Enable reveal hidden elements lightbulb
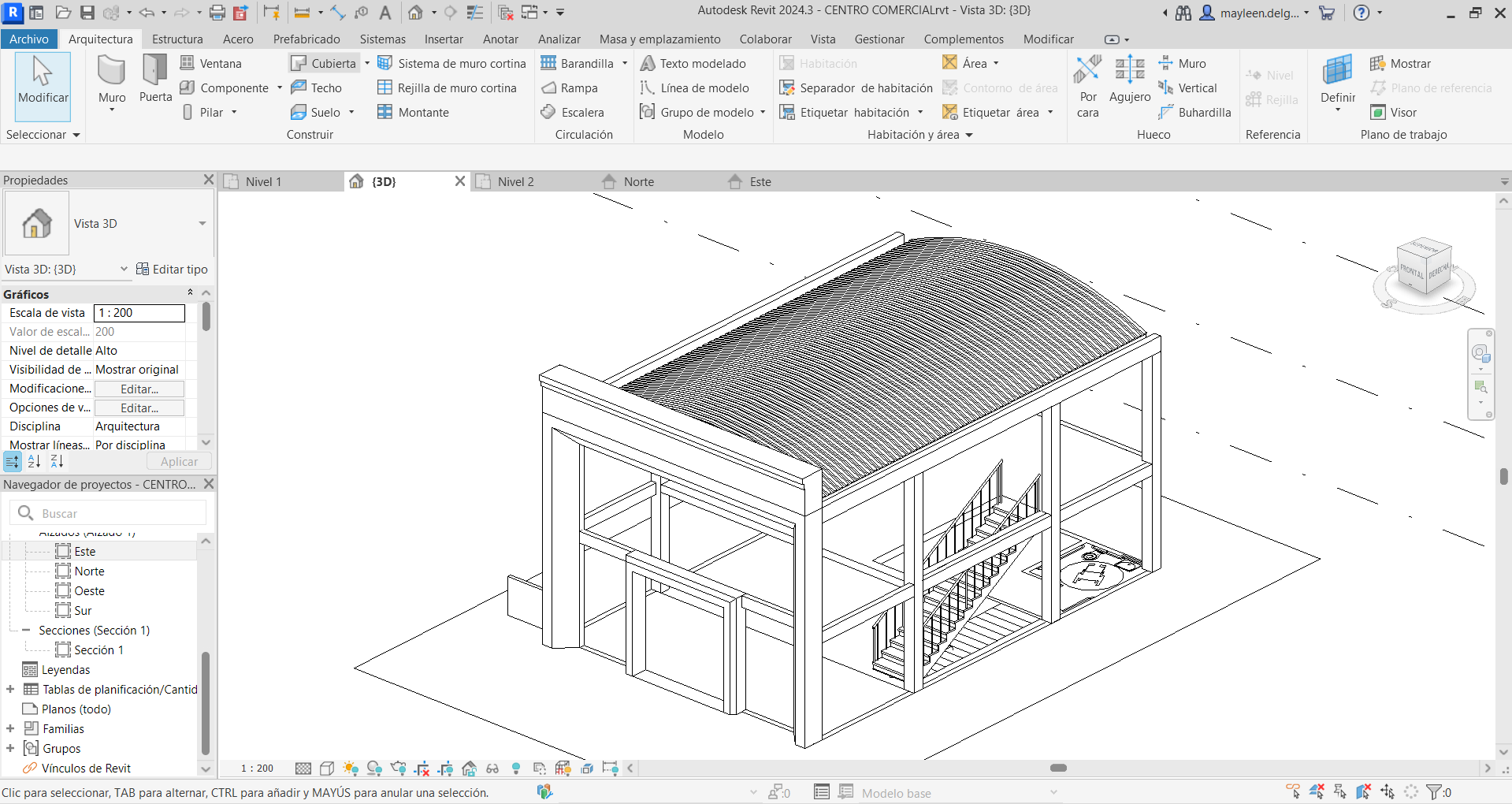 pyautogui.click(x=516, y=768)
